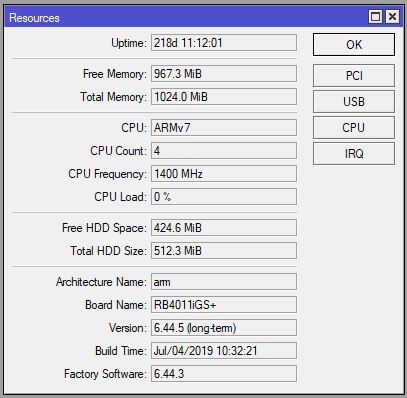Viewport: 407px width, 398px height.
Task: Click the 'Total Memory:' label
Action: coord(113,97)
